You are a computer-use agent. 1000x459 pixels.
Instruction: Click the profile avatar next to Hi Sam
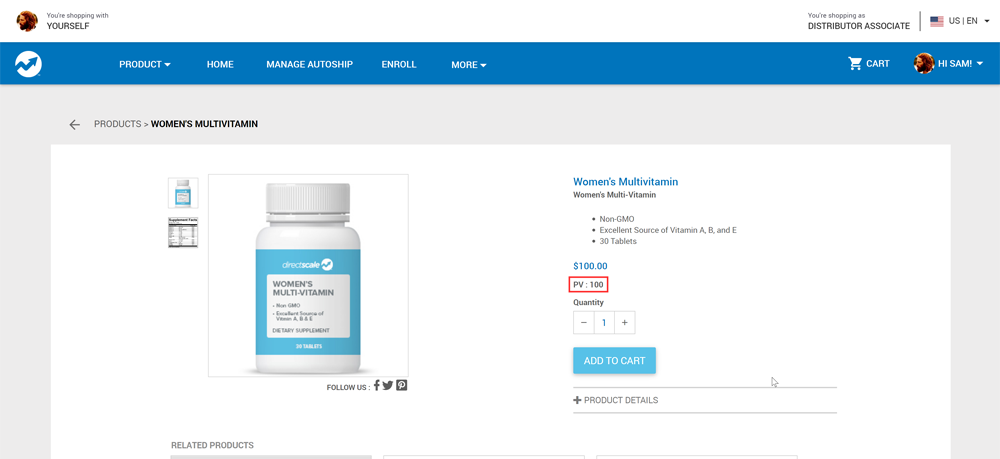923,64
